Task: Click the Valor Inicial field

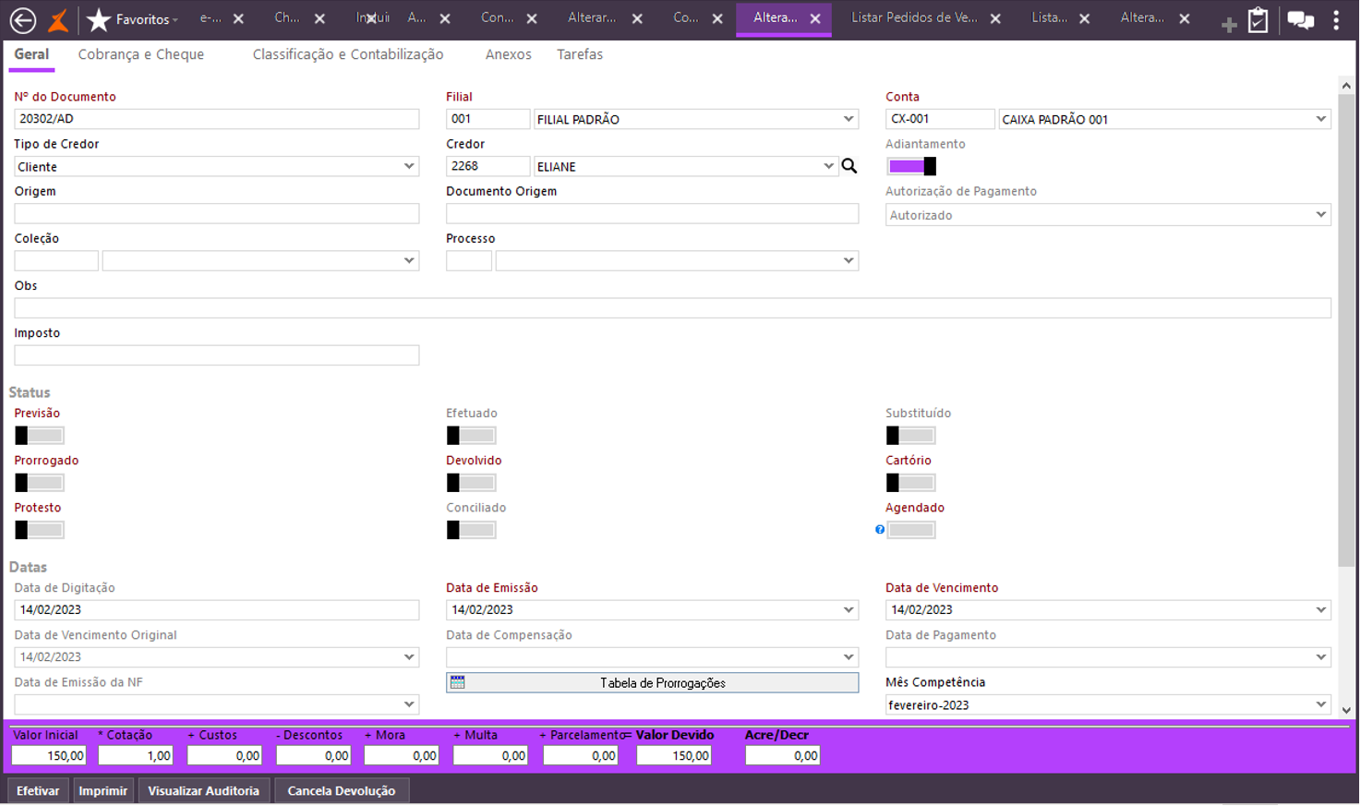Action: (x=49, y=756)
